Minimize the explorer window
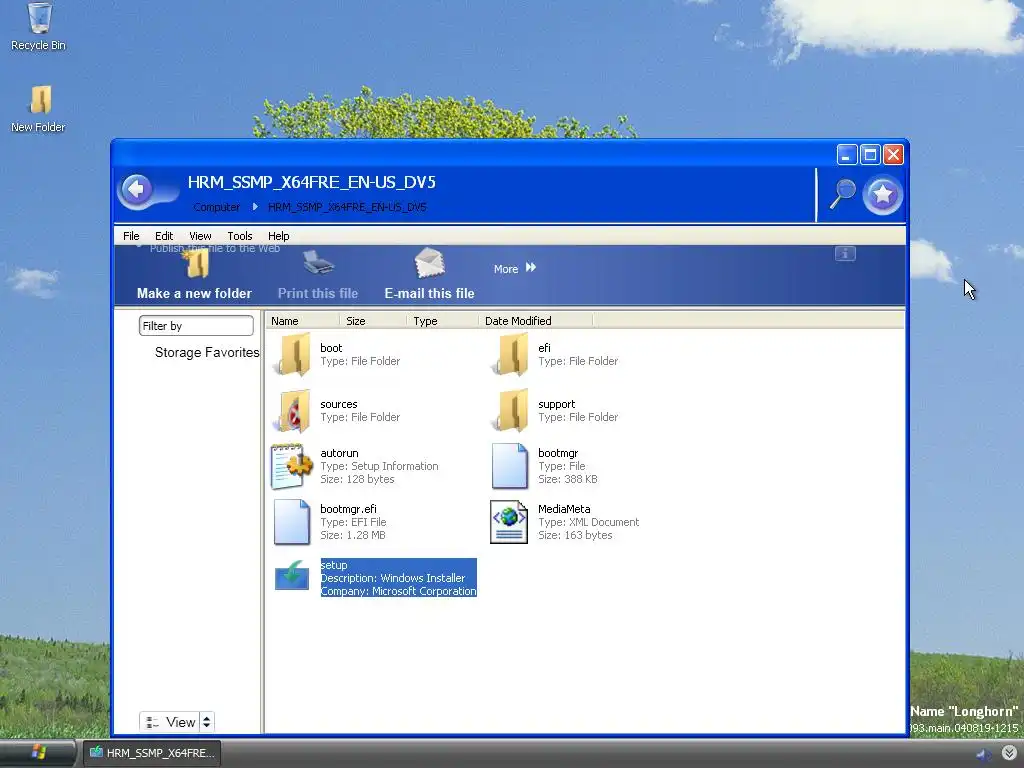Image resolution: width=1024 pixels, height=768 pixels. pyautogui.click(x=846, y=155)
